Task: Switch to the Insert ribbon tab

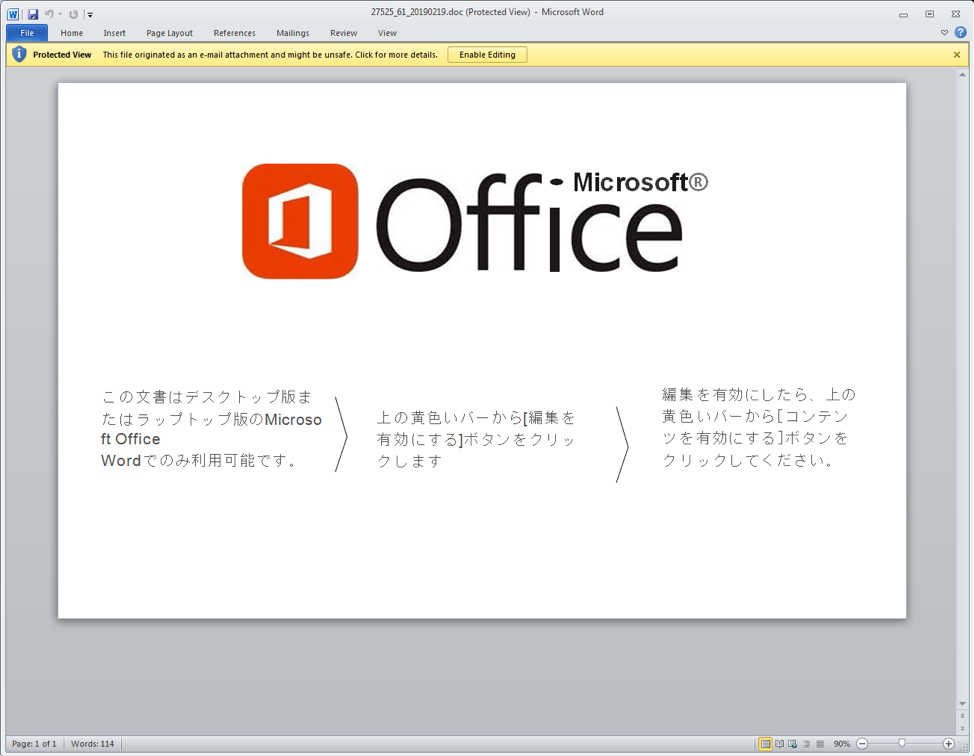Action: point(114,33)
